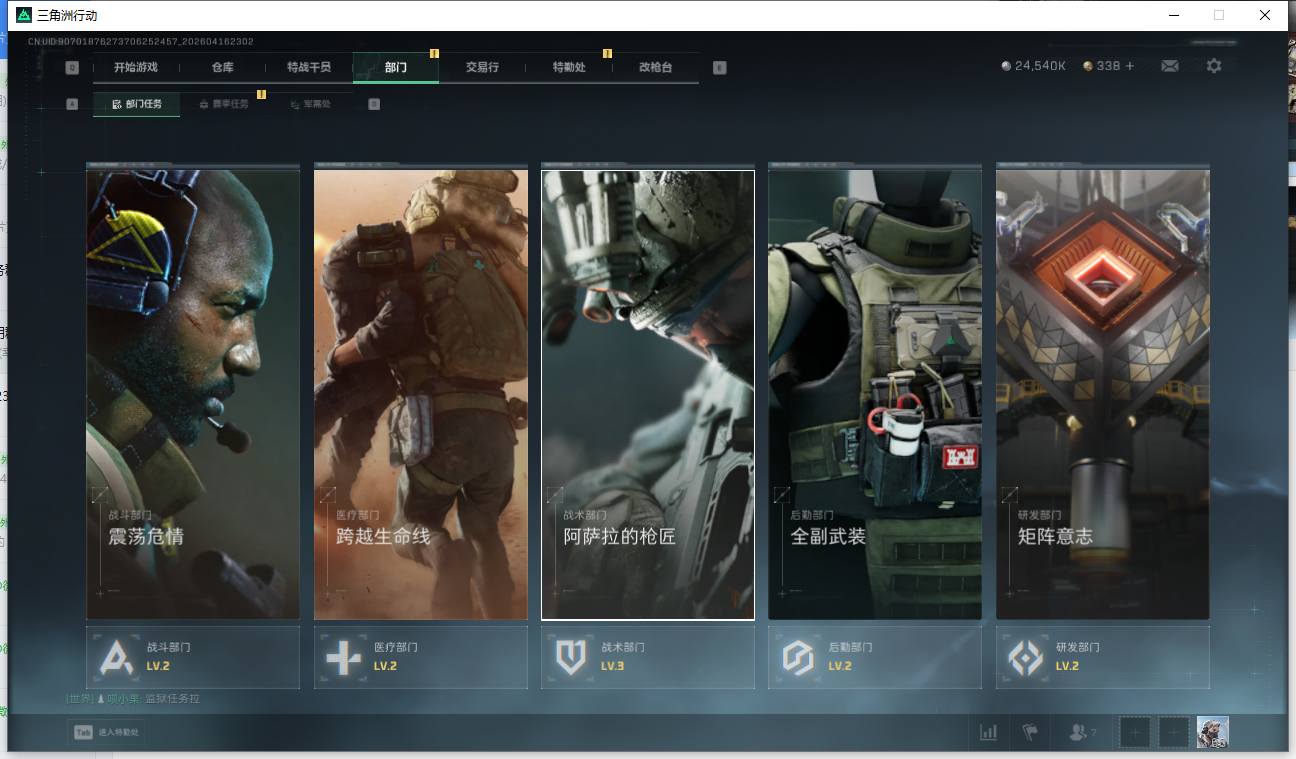Screen dimensions: 1296x759
Task: Click the tactical department shield emblem icon
Action: point(571,658)
